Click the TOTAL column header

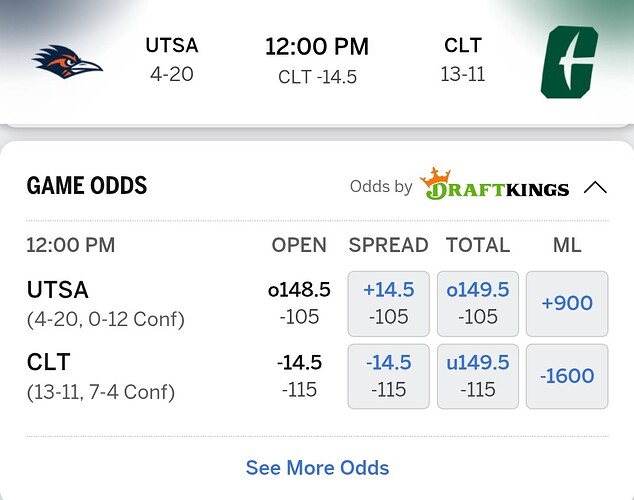[x=478, y=245]
